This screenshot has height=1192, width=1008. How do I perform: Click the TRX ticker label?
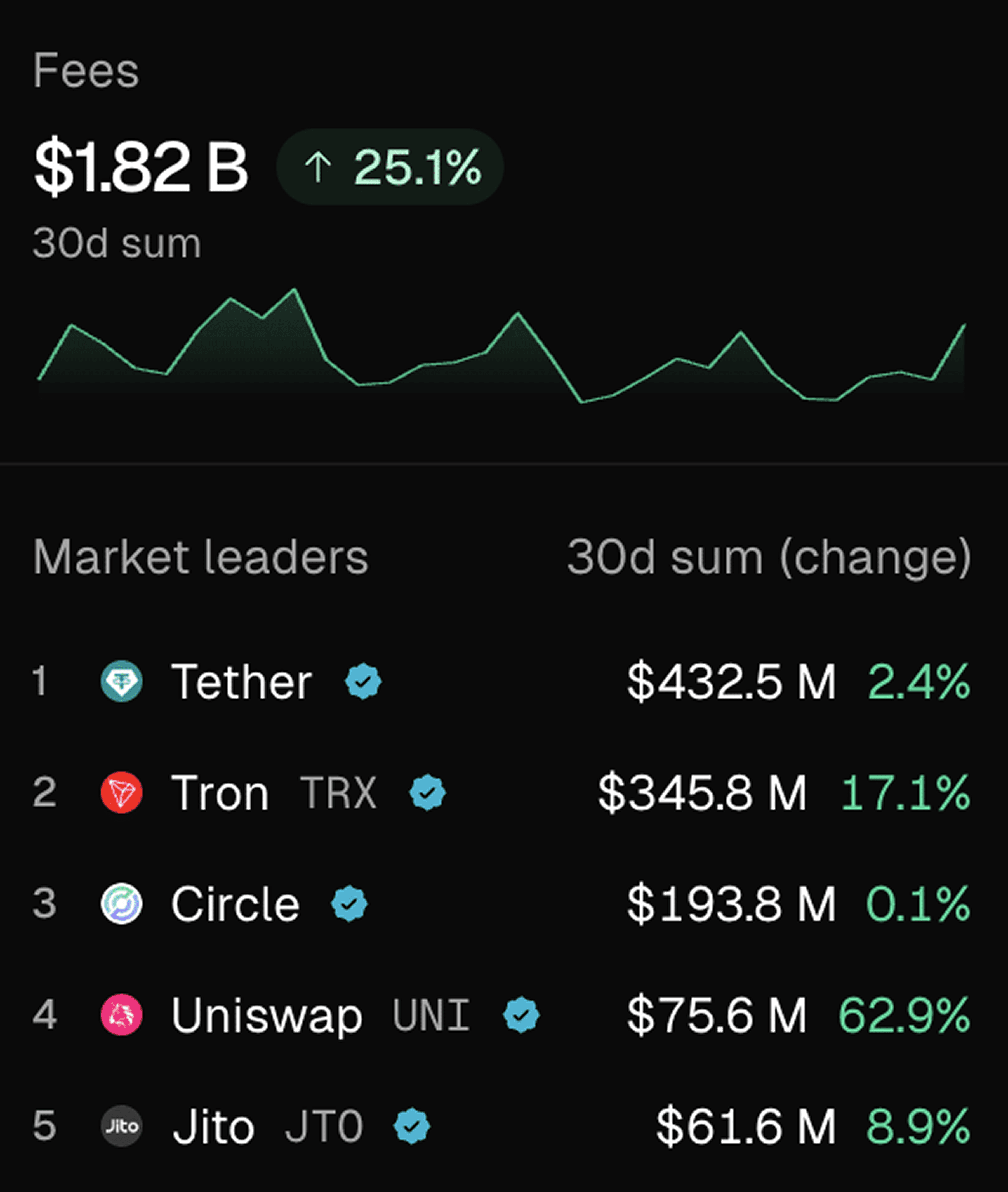[x=338, y=793]
